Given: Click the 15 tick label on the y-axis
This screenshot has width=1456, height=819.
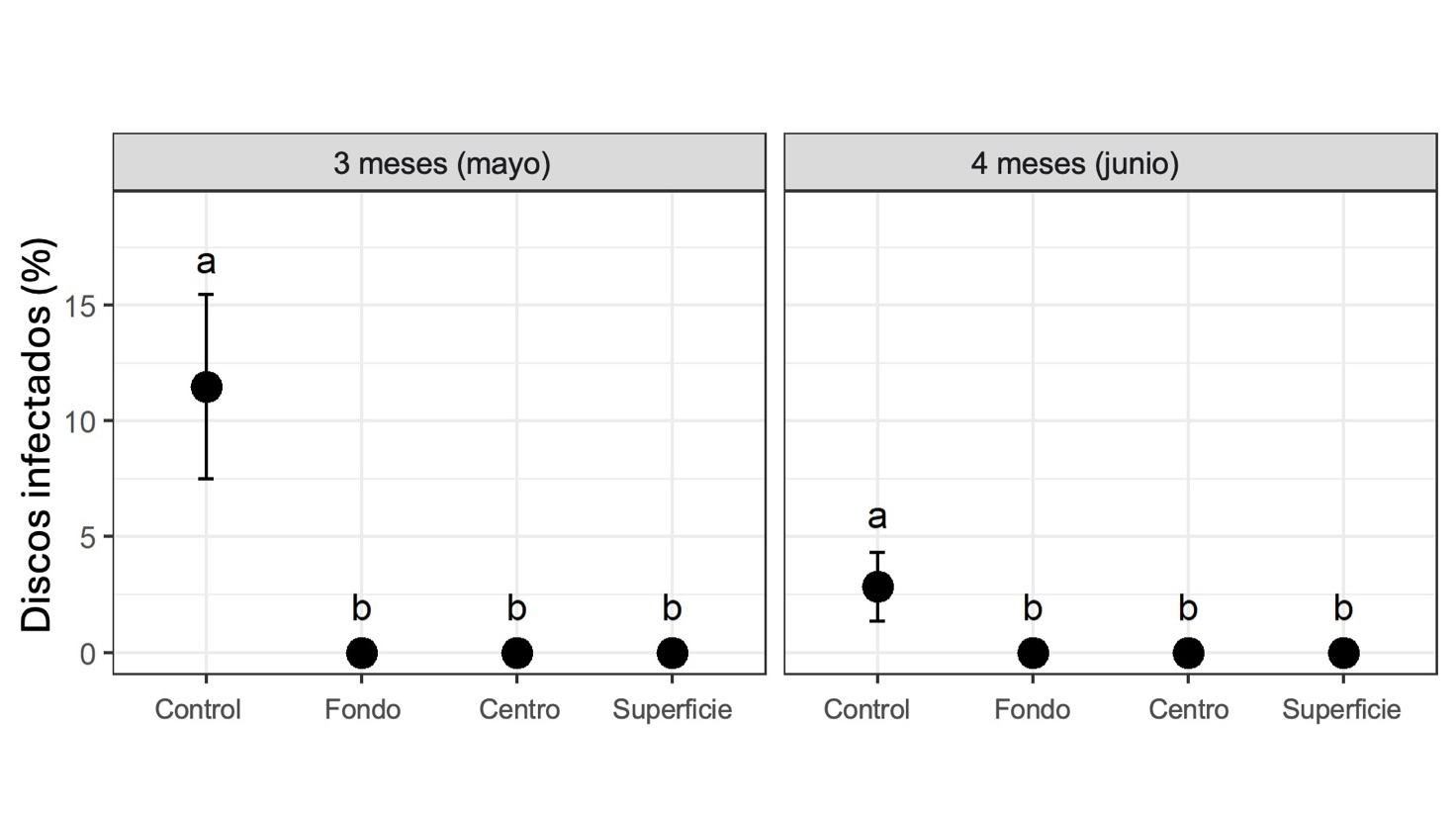Looking at the screenshot, I should click(x=81, y=306).
